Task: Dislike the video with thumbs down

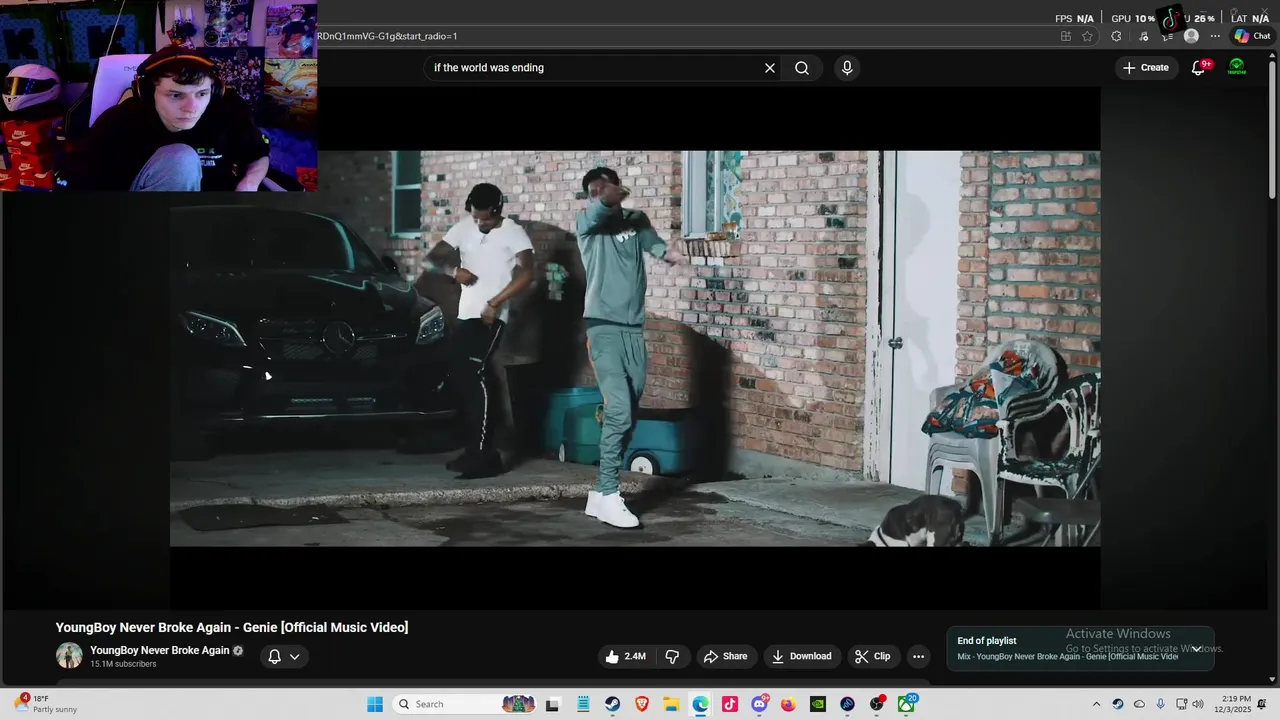Action: 673,656
